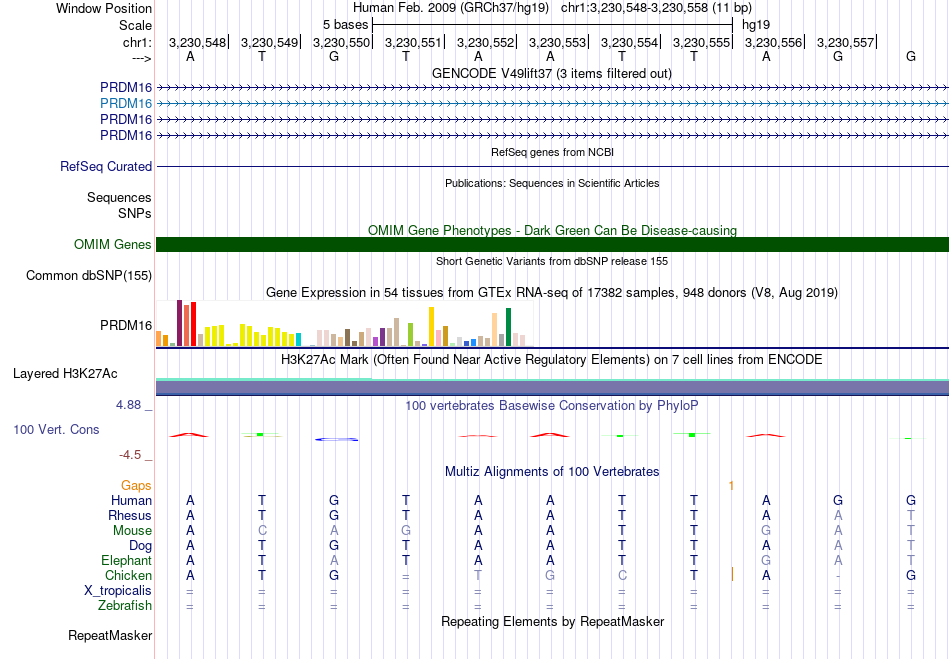Select the Human alignment row label

tap(131, 500)
